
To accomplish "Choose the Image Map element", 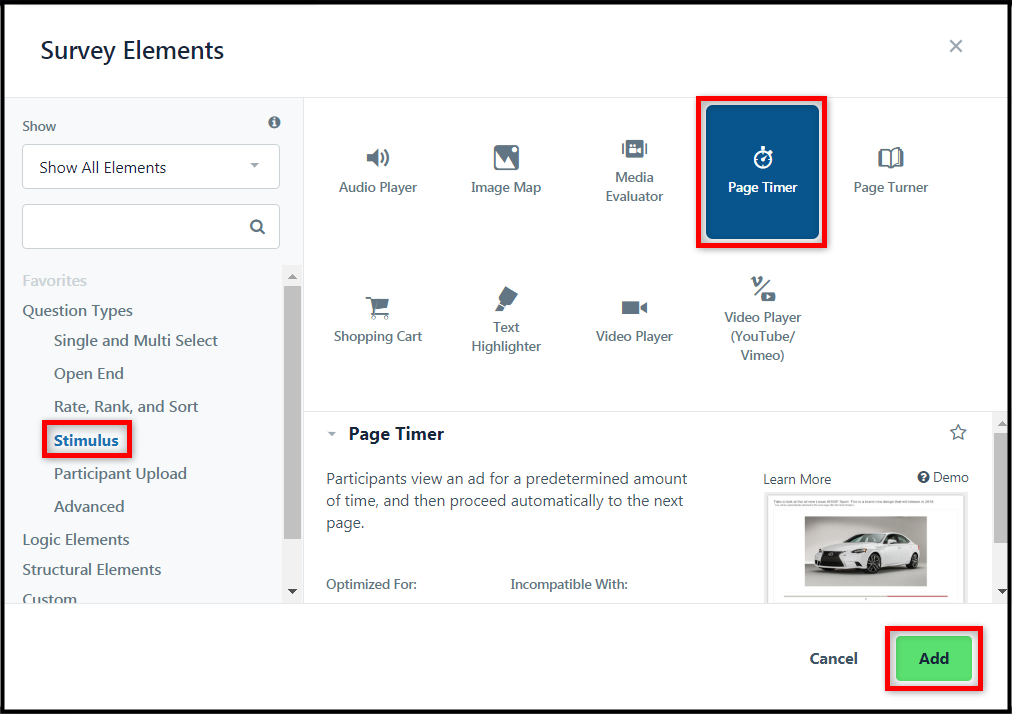I will pyautogui.click(x=506, y=170).
